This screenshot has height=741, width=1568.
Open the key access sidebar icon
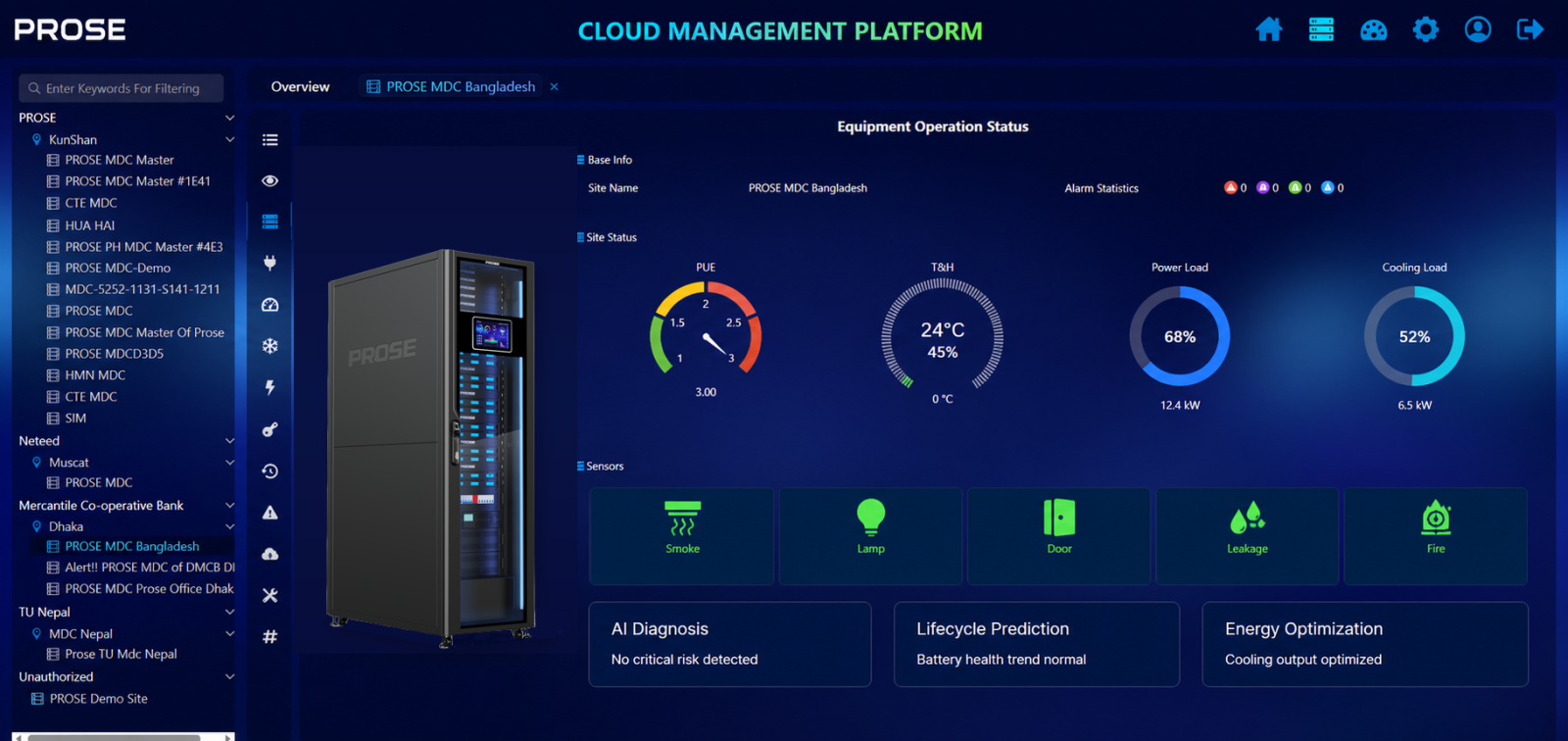tap(270, 429)
